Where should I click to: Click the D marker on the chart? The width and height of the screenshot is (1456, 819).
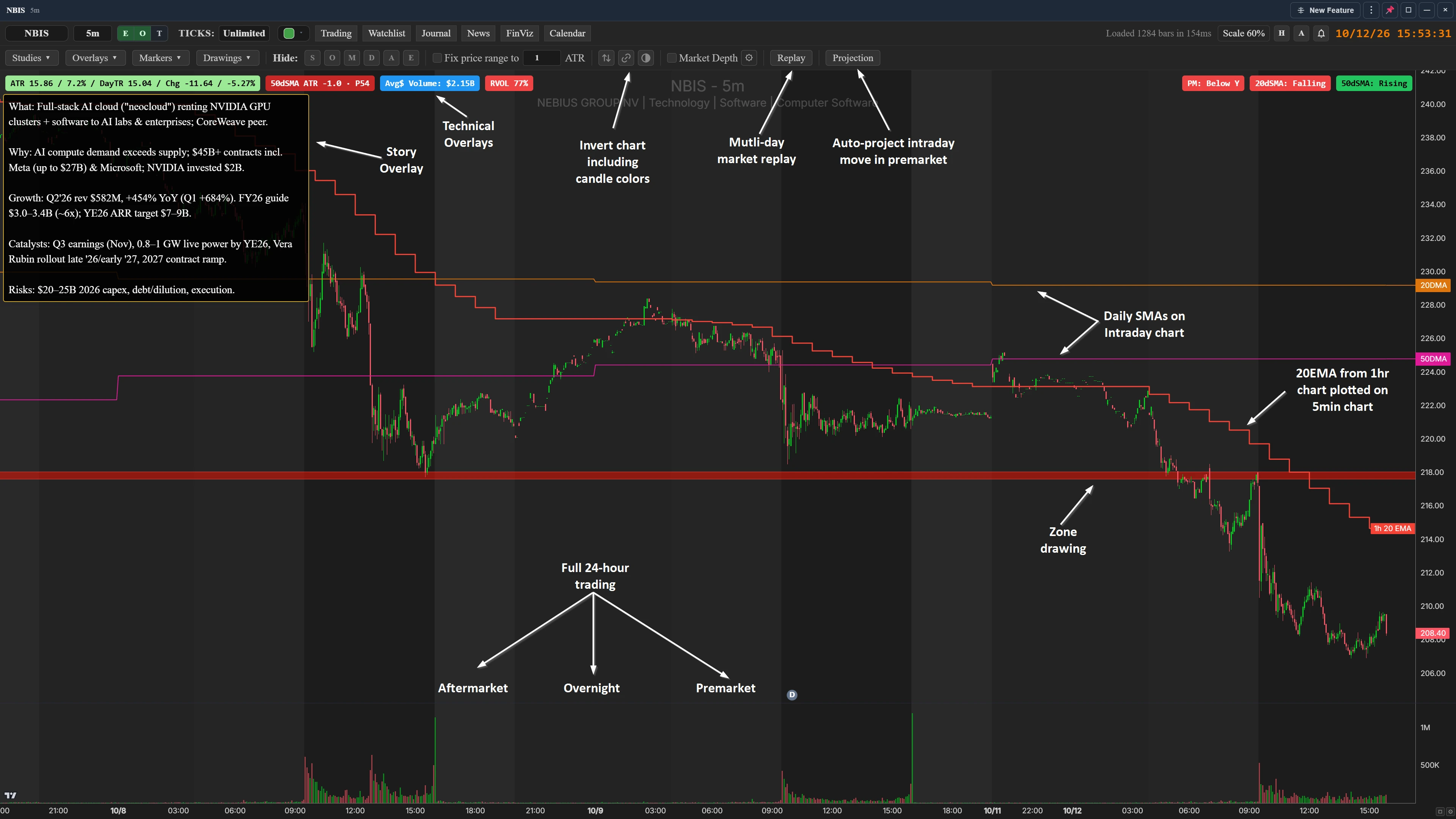pos(792,695)
